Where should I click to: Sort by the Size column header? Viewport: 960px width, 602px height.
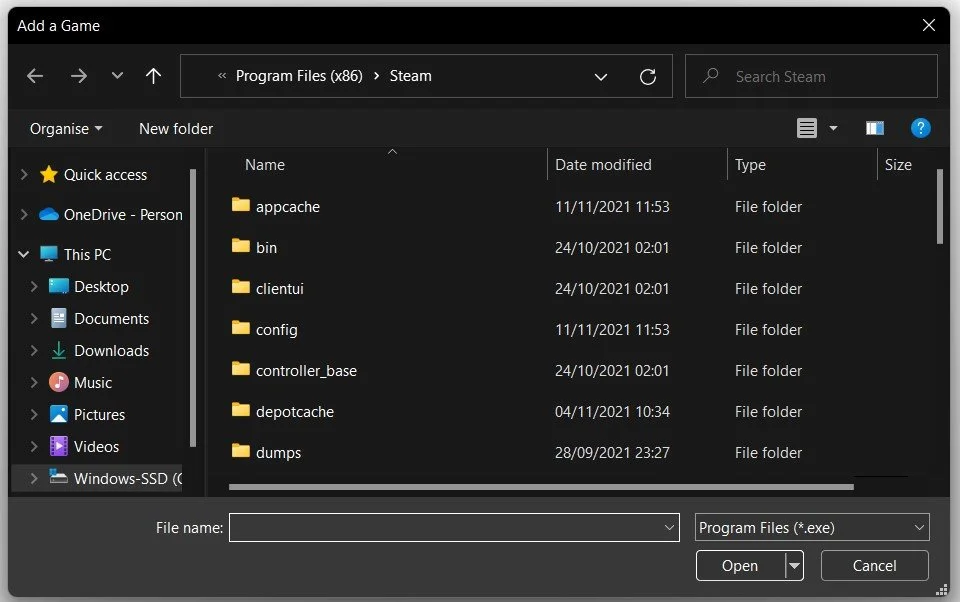coord(898,165)
